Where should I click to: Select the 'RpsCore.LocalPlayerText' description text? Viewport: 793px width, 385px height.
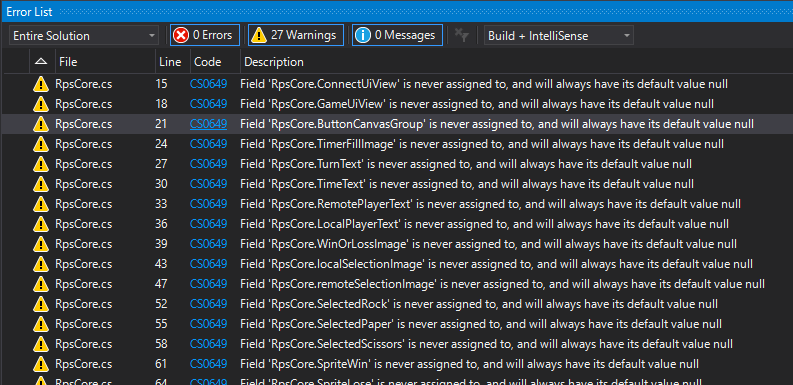click(484, 224)
